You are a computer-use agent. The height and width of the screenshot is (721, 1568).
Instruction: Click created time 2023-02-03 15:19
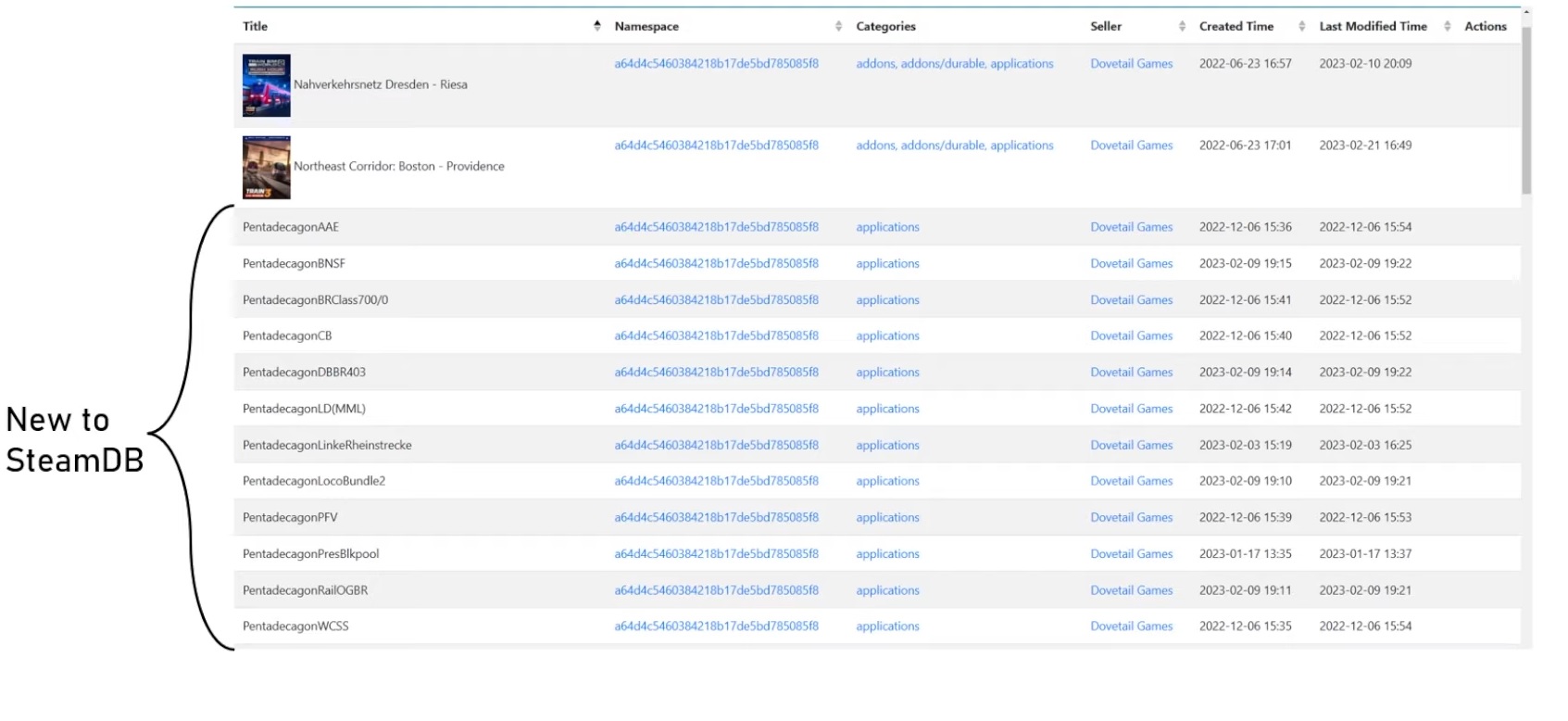click(1245, 445)
